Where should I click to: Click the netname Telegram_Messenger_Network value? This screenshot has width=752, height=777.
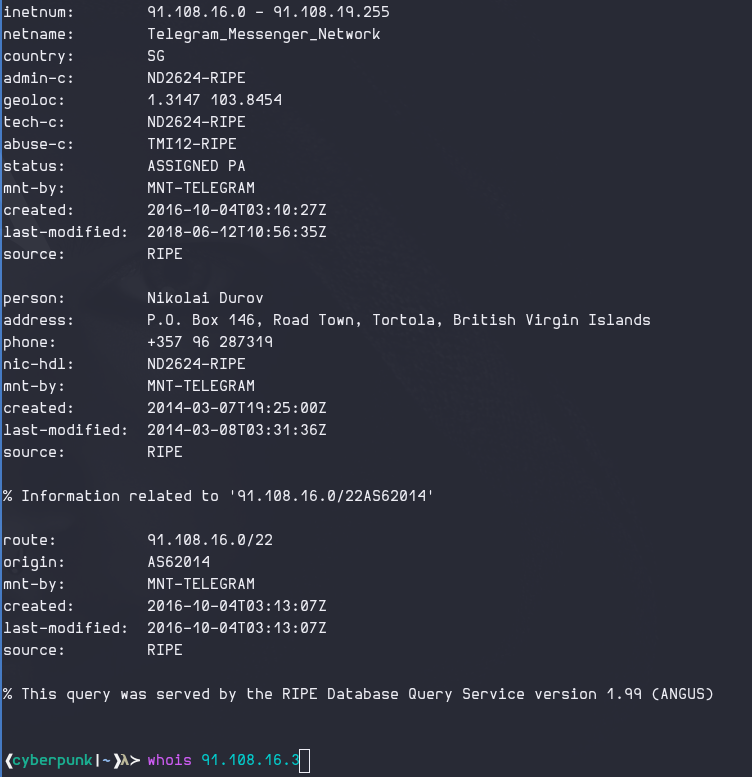(264, 34)
